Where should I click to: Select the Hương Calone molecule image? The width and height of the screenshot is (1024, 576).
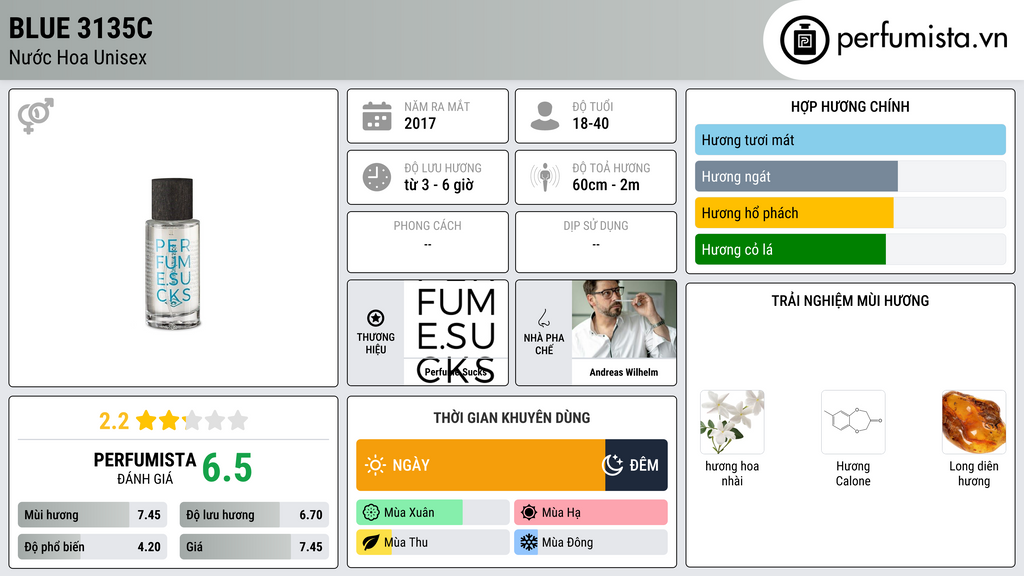point(853,422)
